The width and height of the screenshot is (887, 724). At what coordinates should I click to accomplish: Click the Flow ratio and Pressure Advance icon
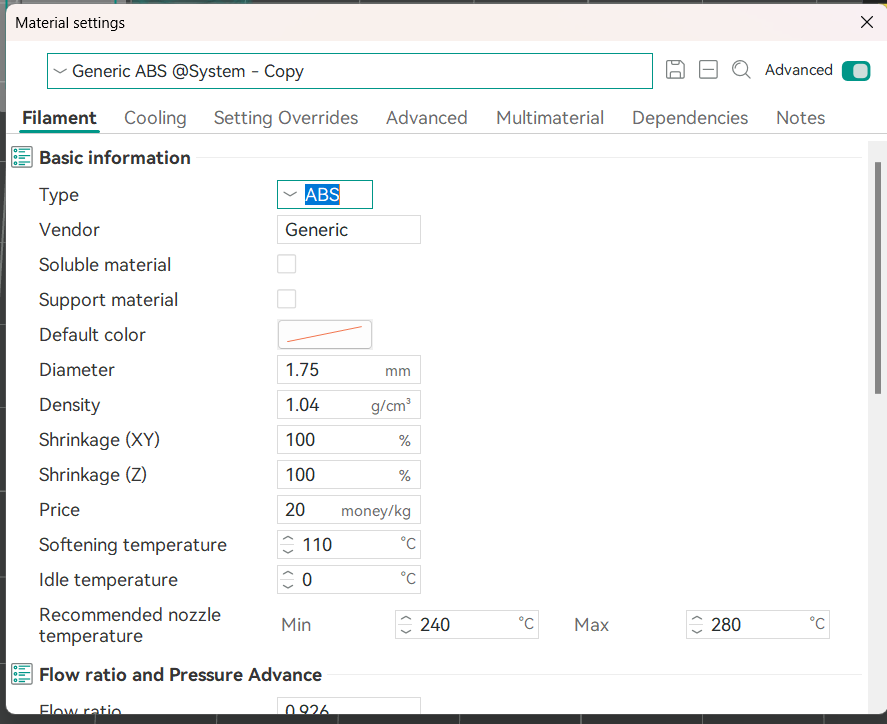pyautogui.click(x=22, y=674)
